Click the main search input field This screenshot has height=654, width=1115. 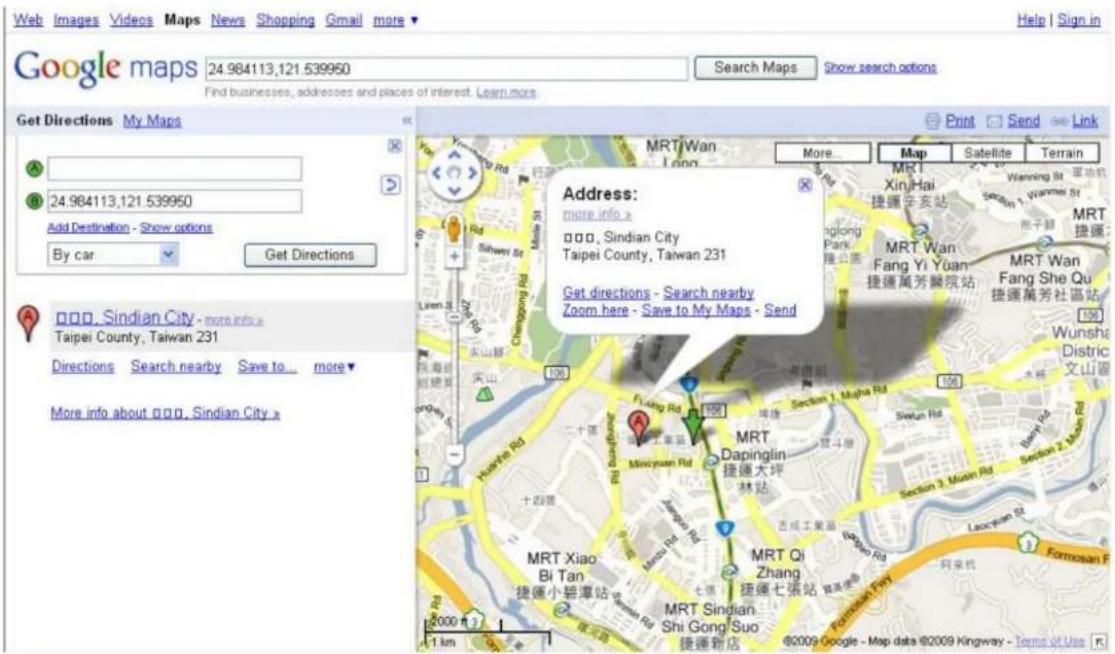tap(447, 69)
